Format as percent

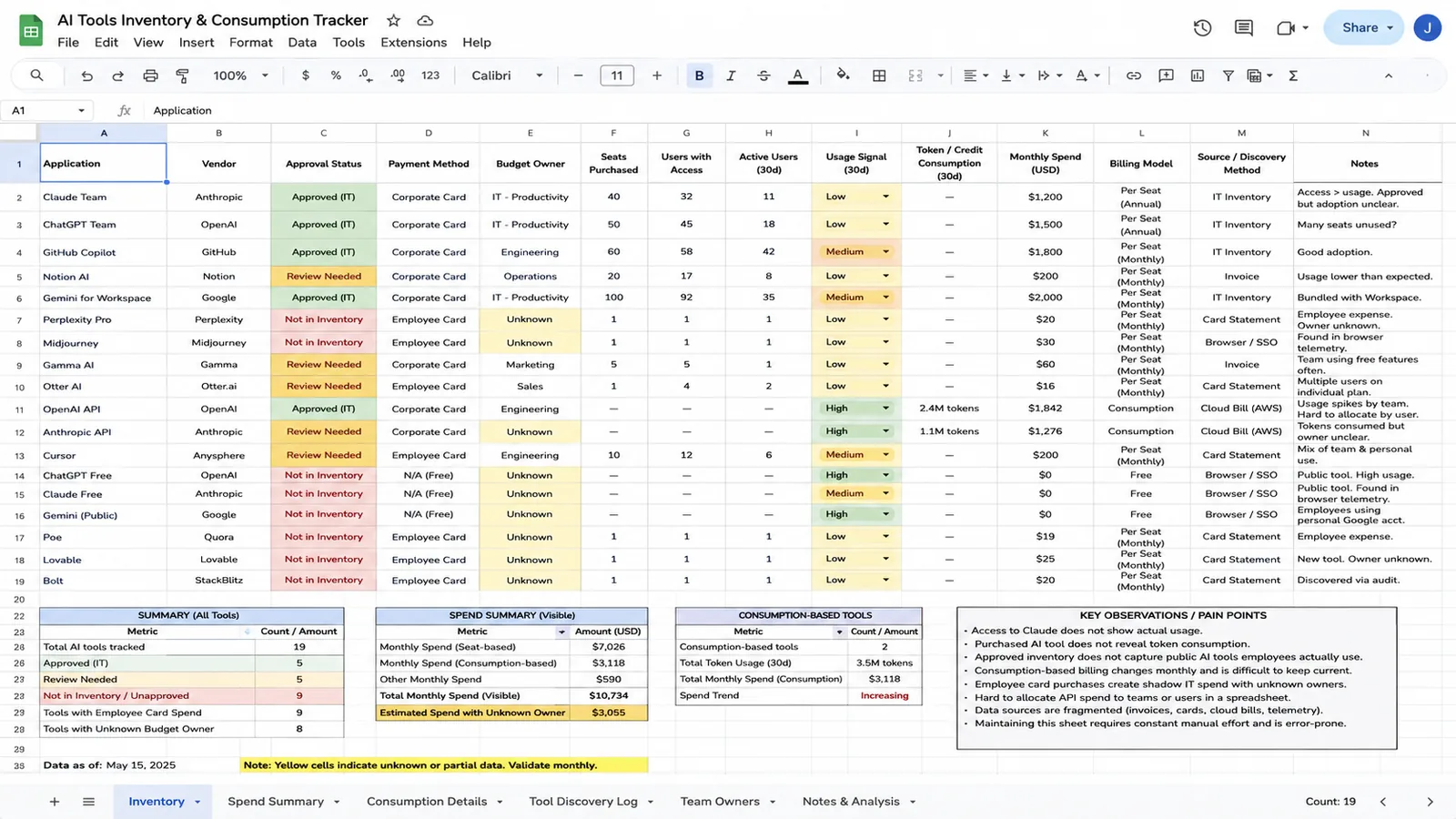tap(336, 76)
